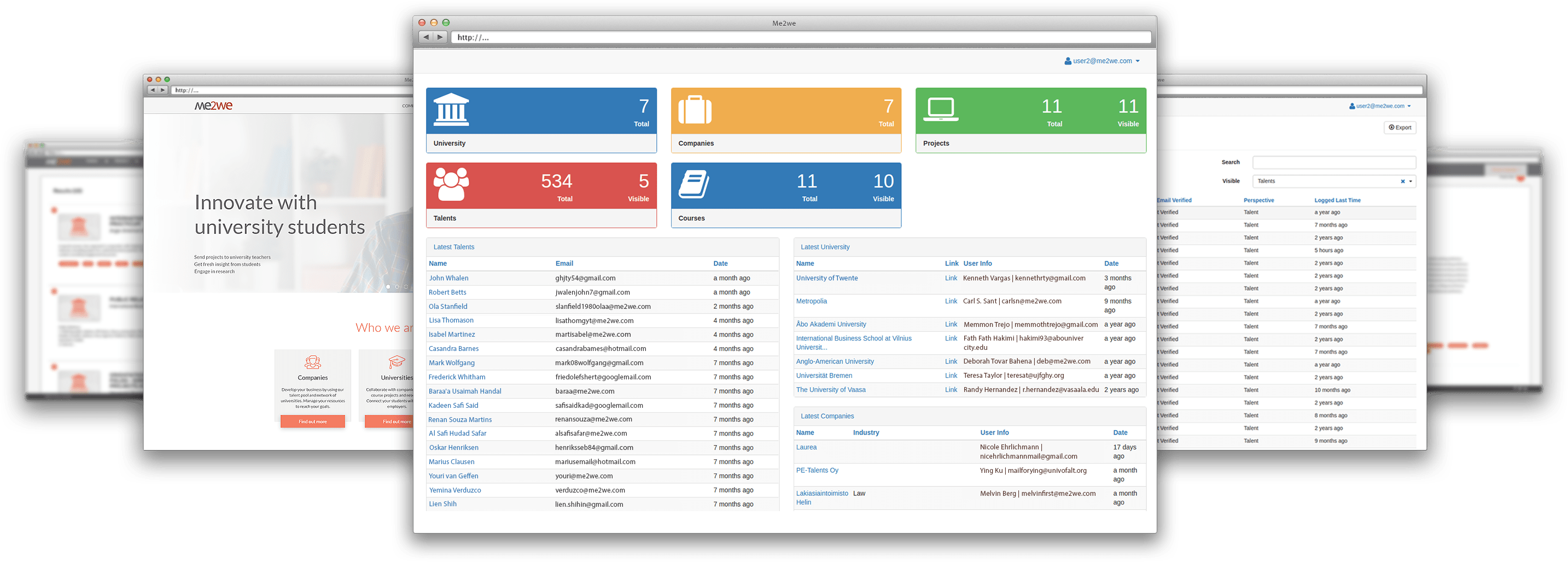Screen dimensions: 1568x562
Task: Click Link in Metropolia row
Action: [951, 301]
